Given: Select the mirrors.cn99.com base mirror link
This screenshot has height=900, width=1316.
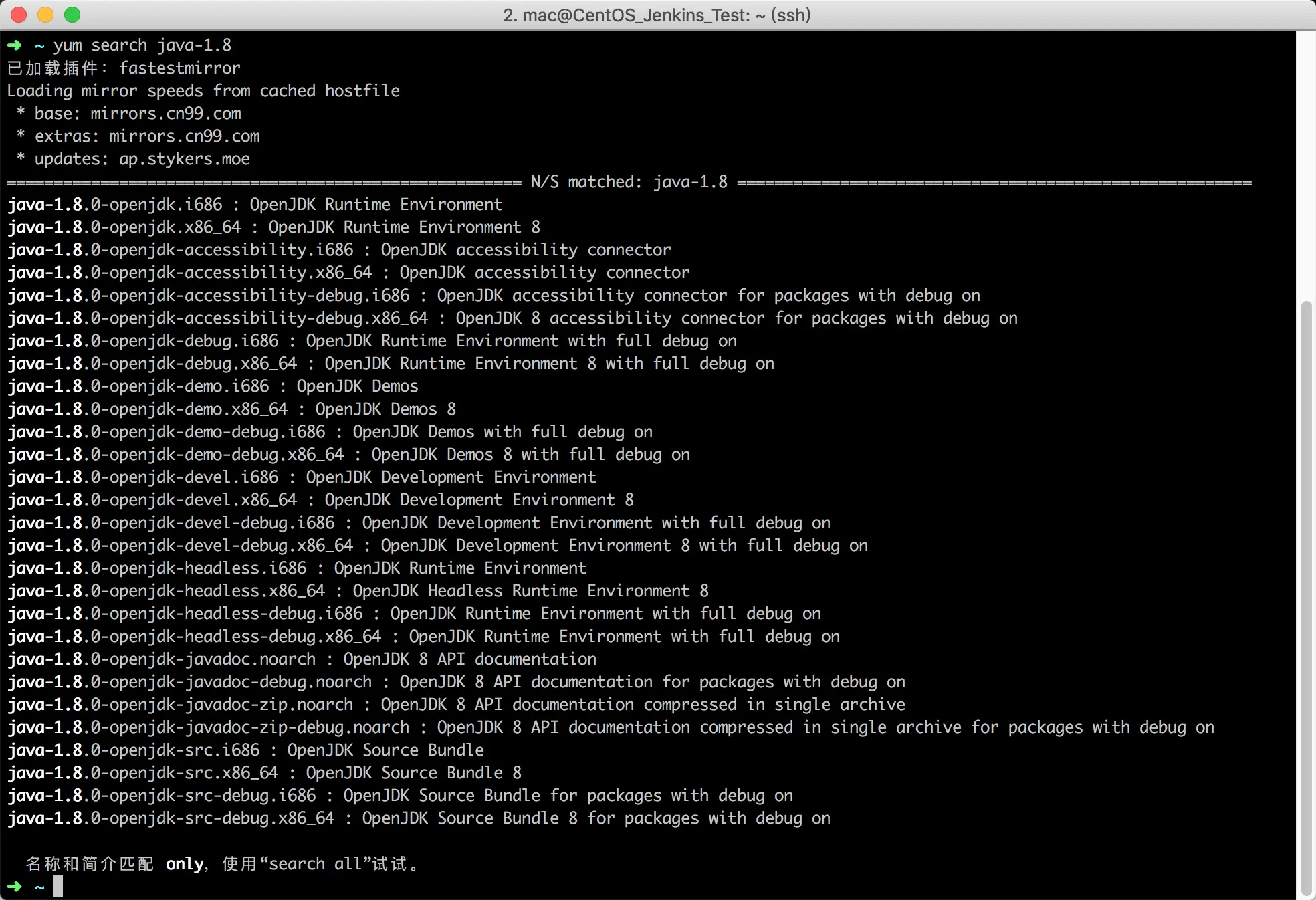Looking at the screenshot, I should click(x=166, y=113).
